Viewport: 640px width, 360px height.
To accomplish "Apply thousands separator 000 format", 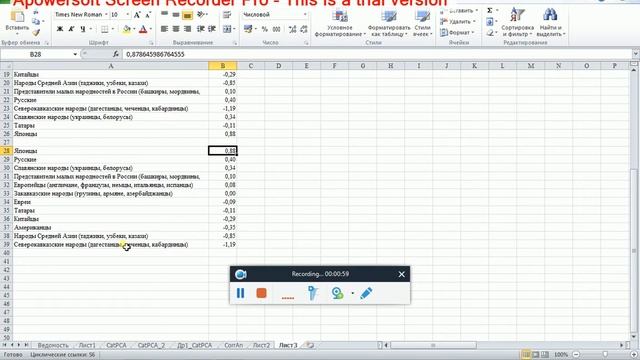I will tap(276, 29).
